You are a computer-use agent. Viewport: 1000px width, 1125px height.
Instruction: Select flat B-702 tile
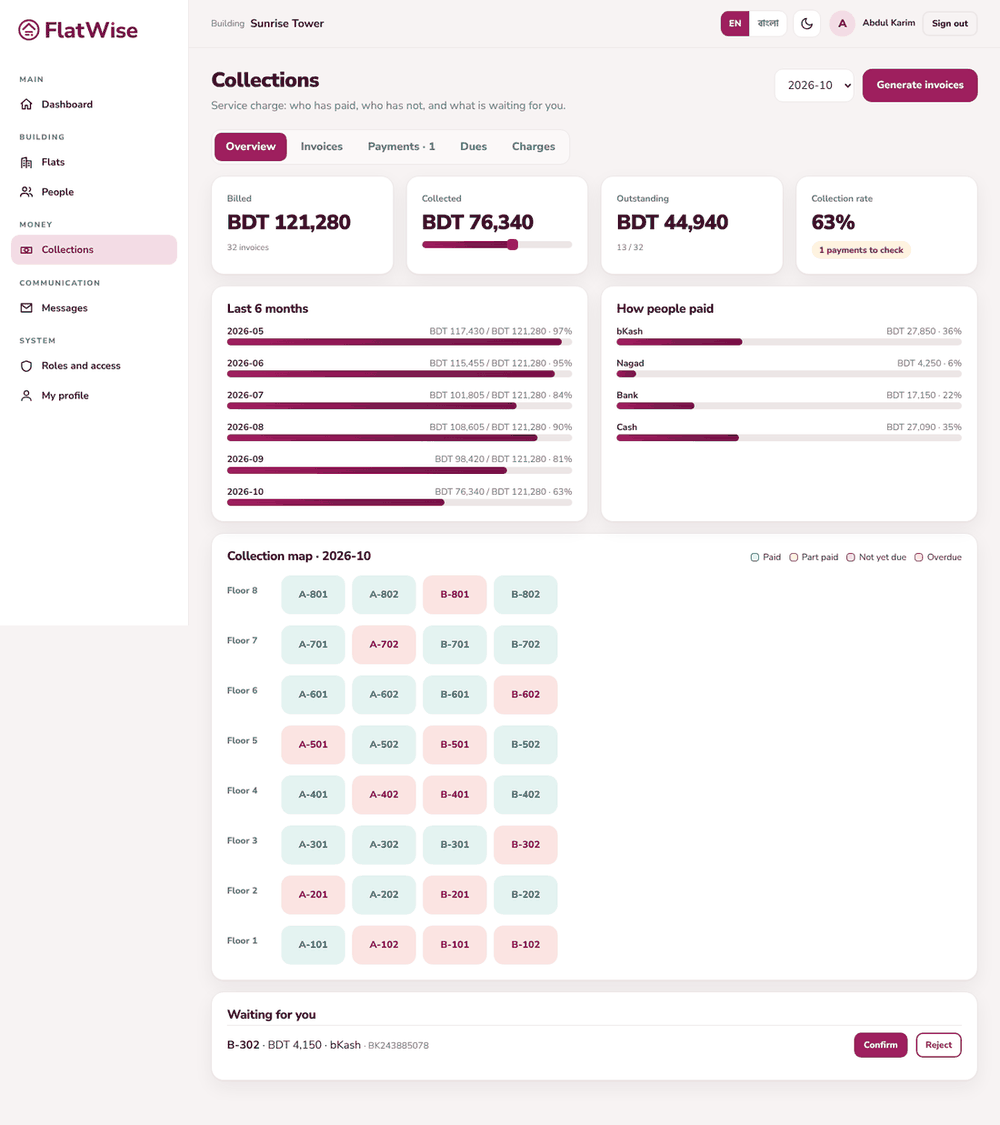(x=526, y=644)
